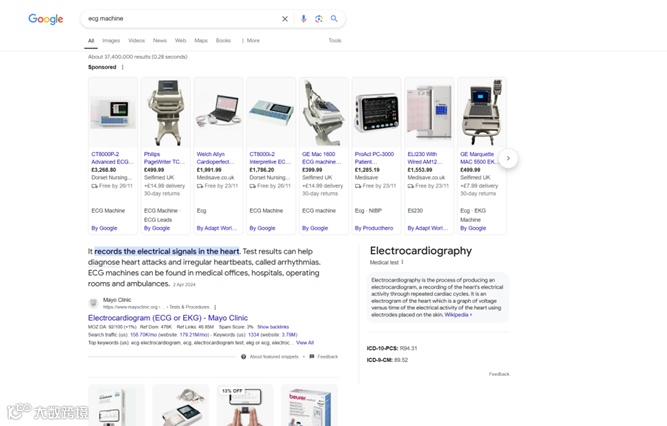Open the Maps tab
Screen dimensions: 667x426
tap(201, 40)
